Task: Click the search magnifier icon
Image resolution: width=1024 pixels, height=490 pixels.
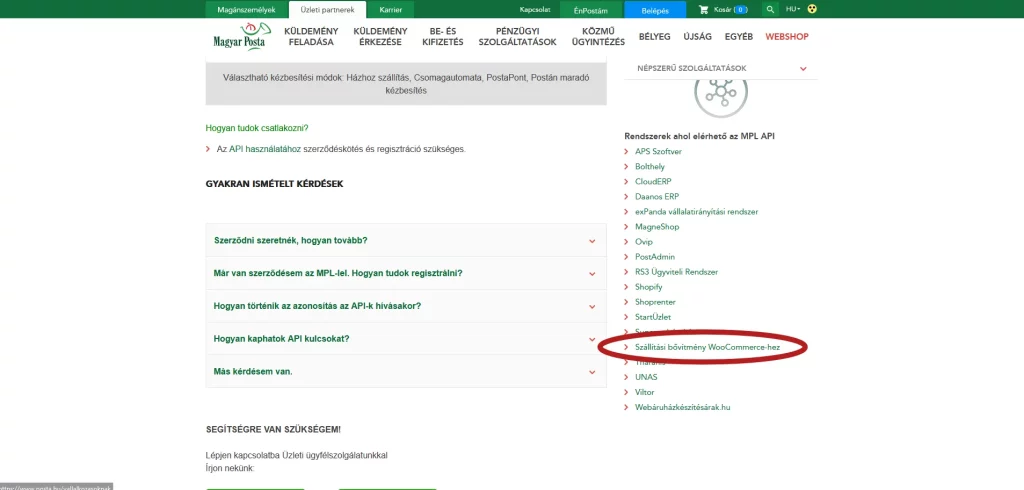Action: [x=769, y=9]
